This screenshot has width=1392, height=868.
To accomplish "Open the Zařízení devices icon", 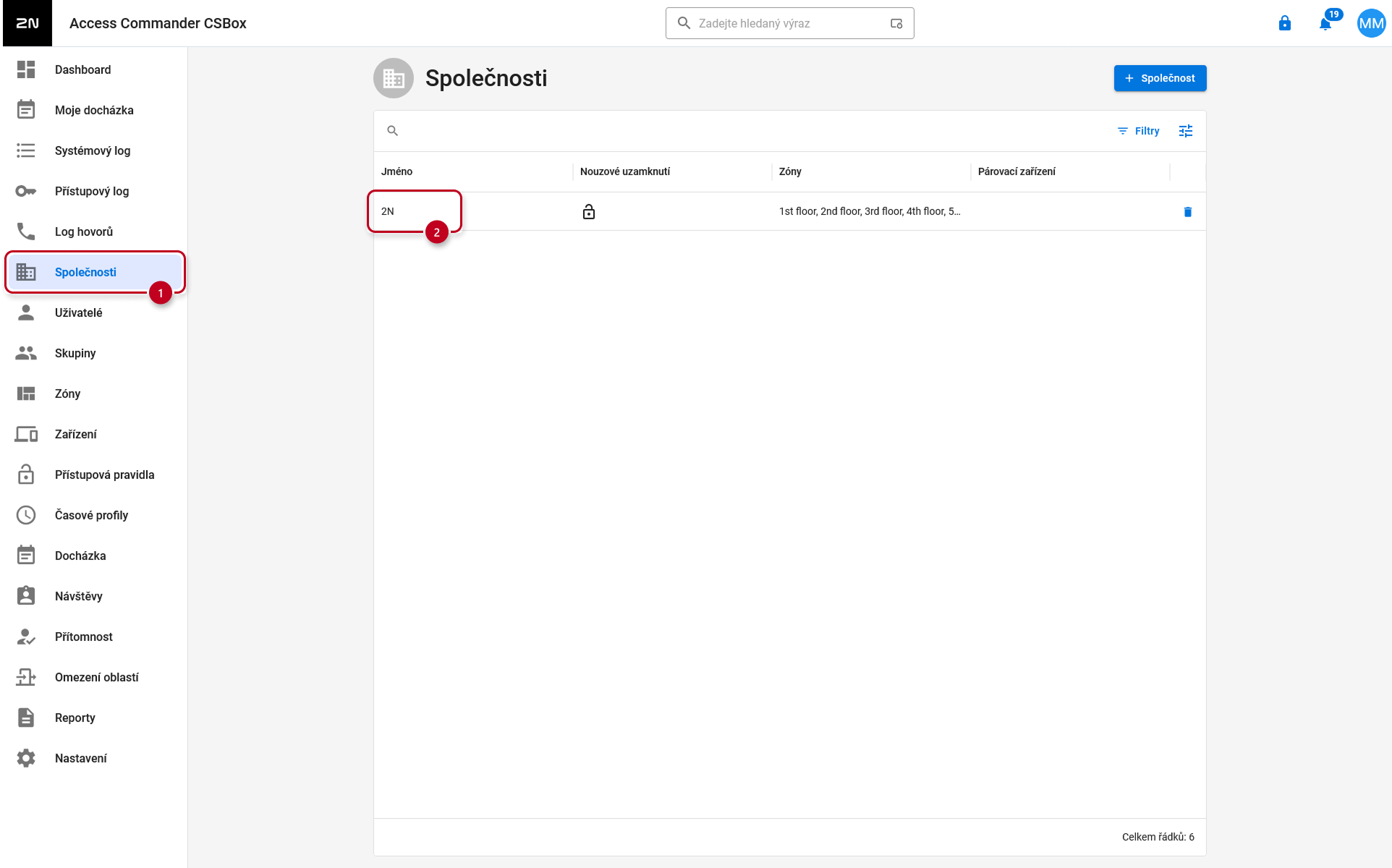I will (x=26, y=434).
